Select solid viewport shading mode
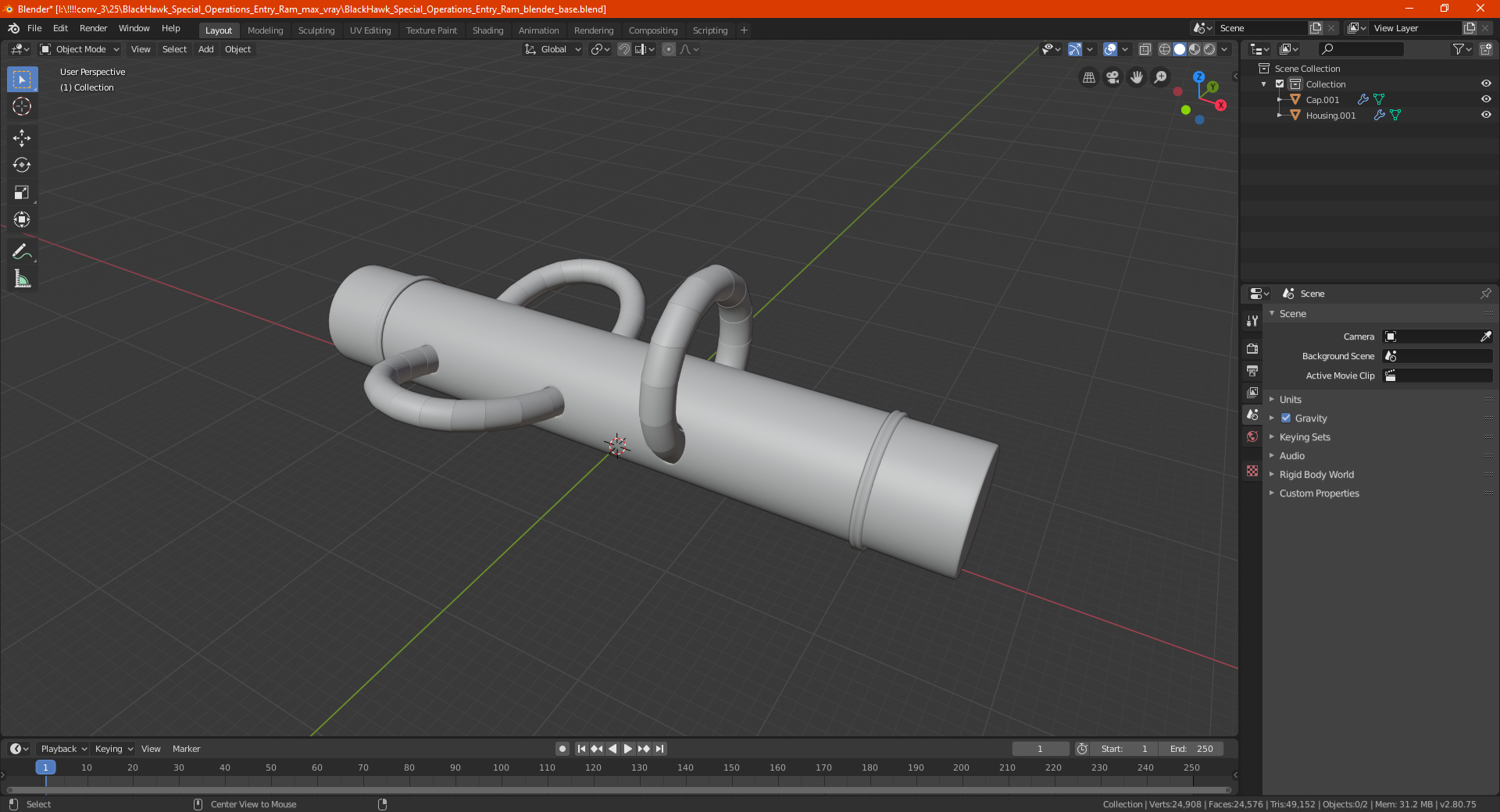This screenshot has width=1500, height=812. point(1180,49)
